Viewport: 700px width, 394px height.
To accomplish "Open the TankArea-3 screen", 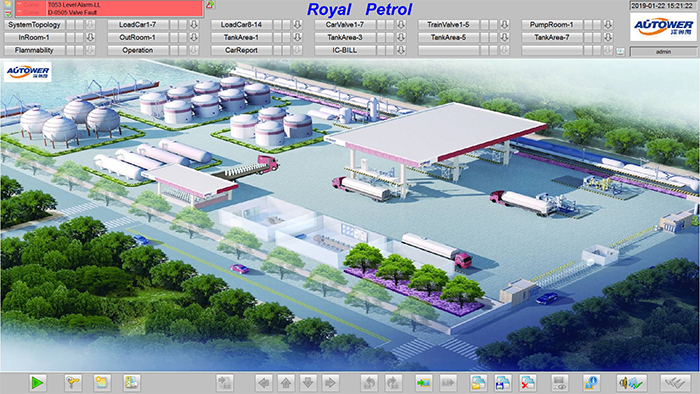I will coord(345,37).
